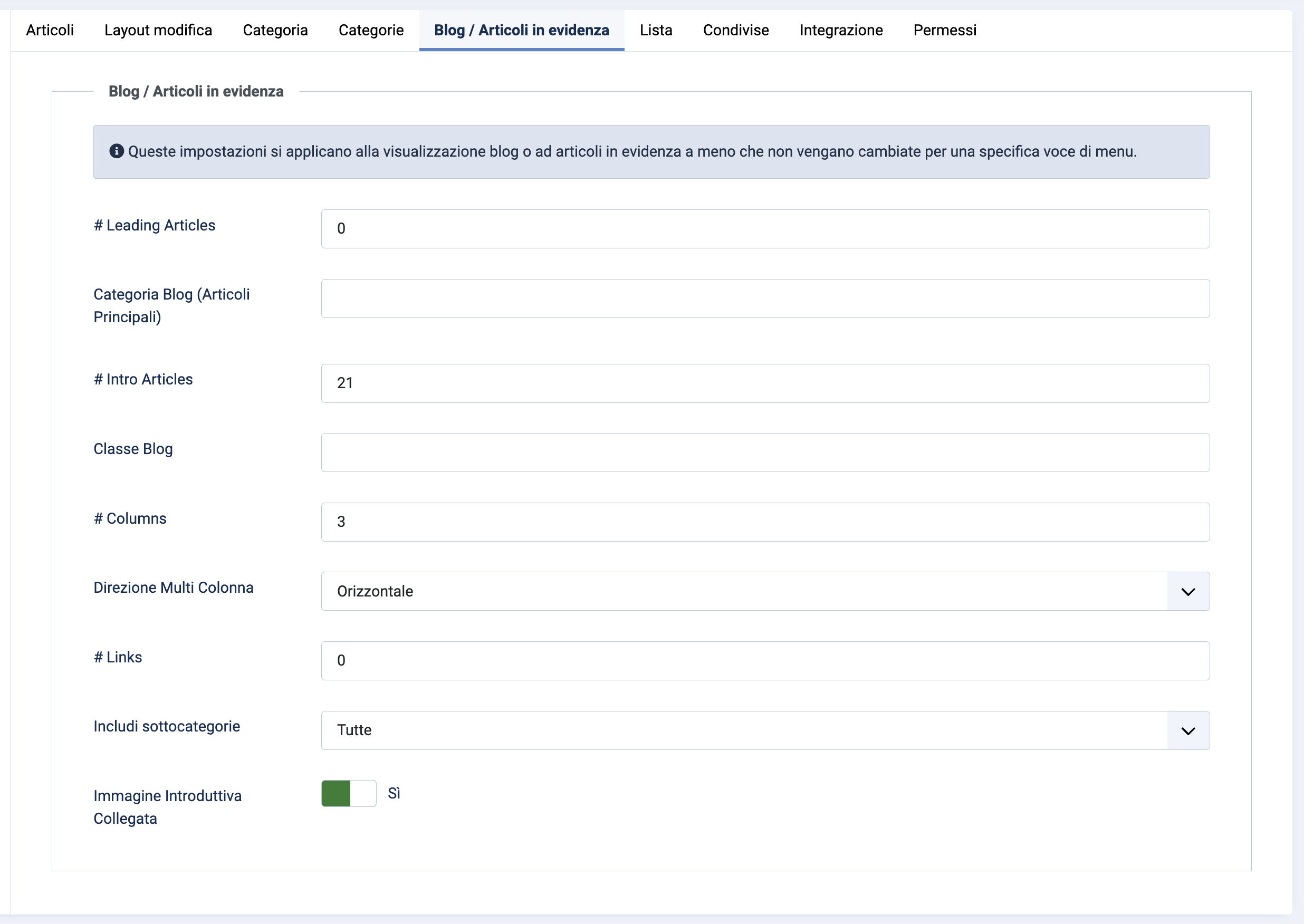Screen dimensions: 1304x924
Task: Click the 'Sì' toggle state label
Action: (x=394, y=793)
